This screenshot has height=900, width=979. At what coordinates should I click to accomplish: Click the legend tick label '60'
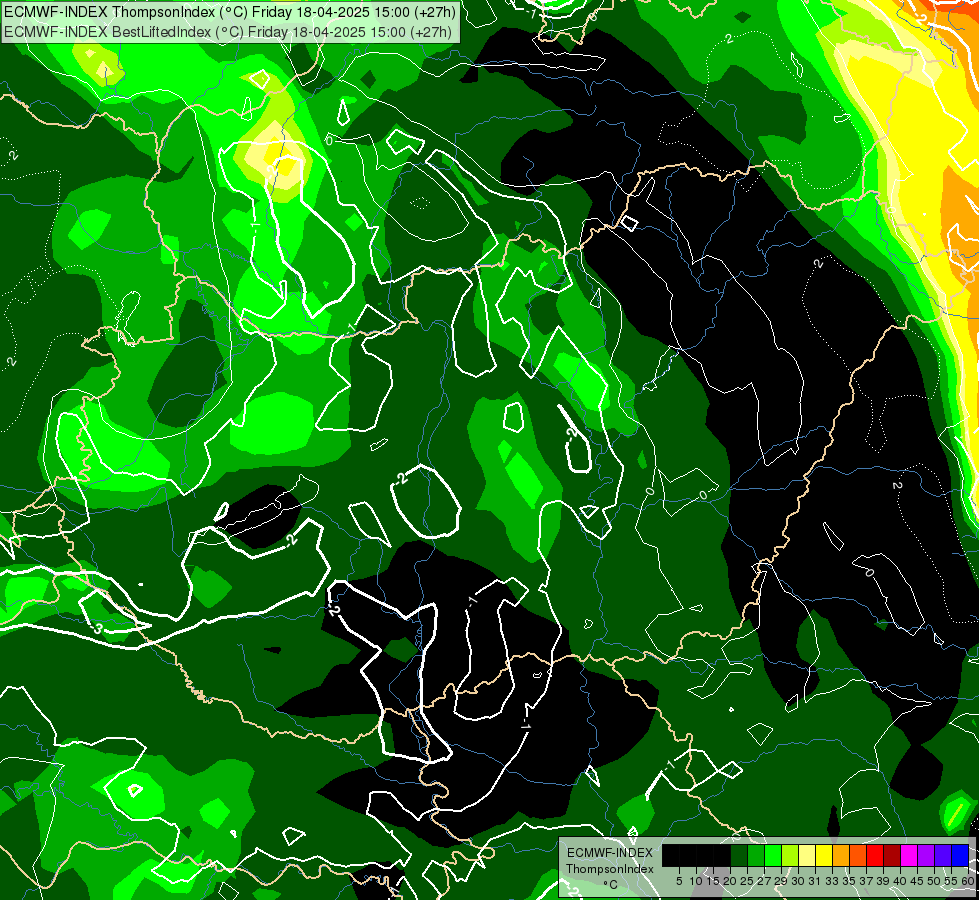coord(968,881)
